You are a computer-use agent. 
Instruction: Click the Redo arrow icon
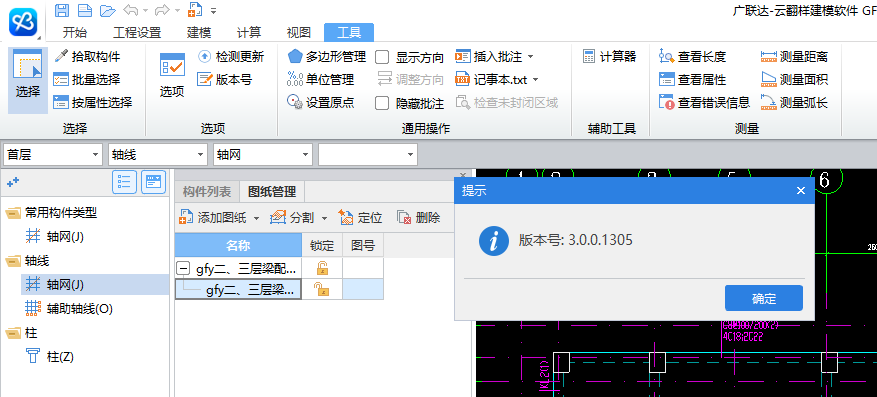[x=162, y=10]
